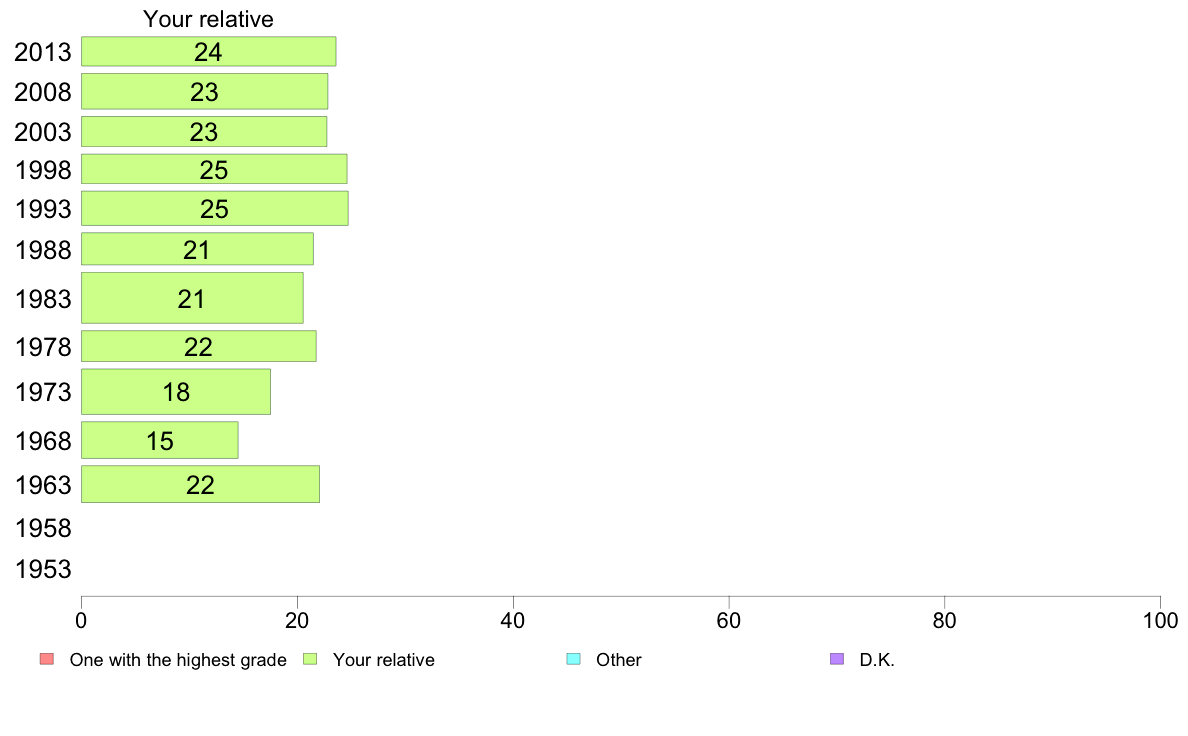Select the 2008 bar showing 23
Viewport: 1188px width, 736px height.
pyautogui.click(x=205, y=92)
